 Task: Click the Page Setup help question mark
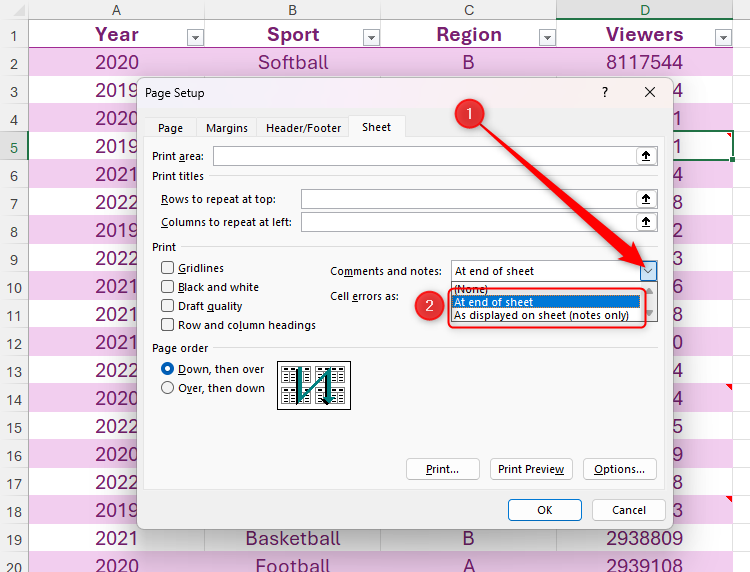pos(604,92)
